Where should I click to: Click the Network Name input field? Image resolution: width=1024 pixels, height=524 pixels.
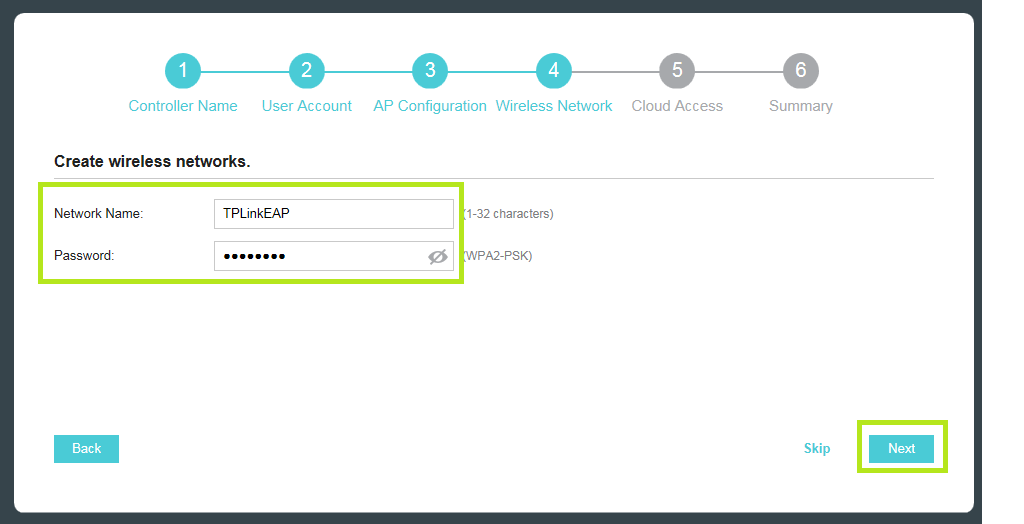(334, 214)
